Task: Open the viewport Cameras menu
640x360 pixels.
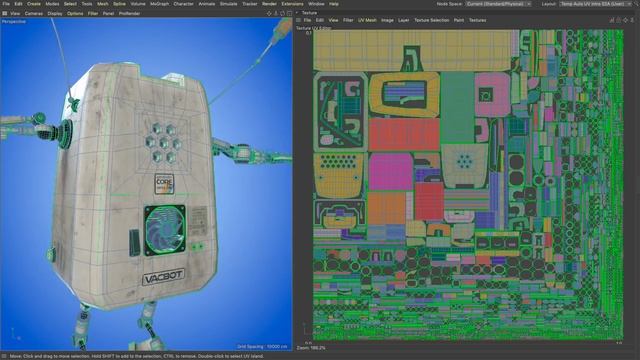Action: click(34, 13)
